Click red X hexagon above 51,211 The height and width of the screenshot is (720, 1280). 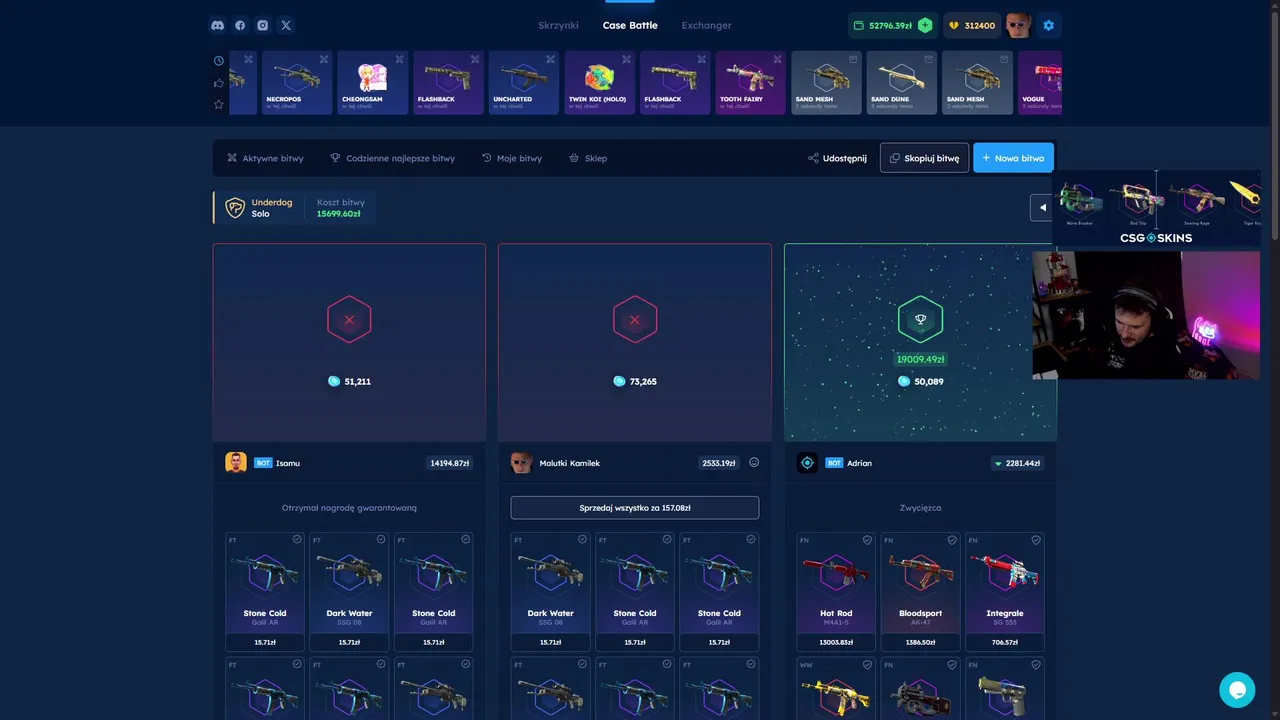(349, 320)
